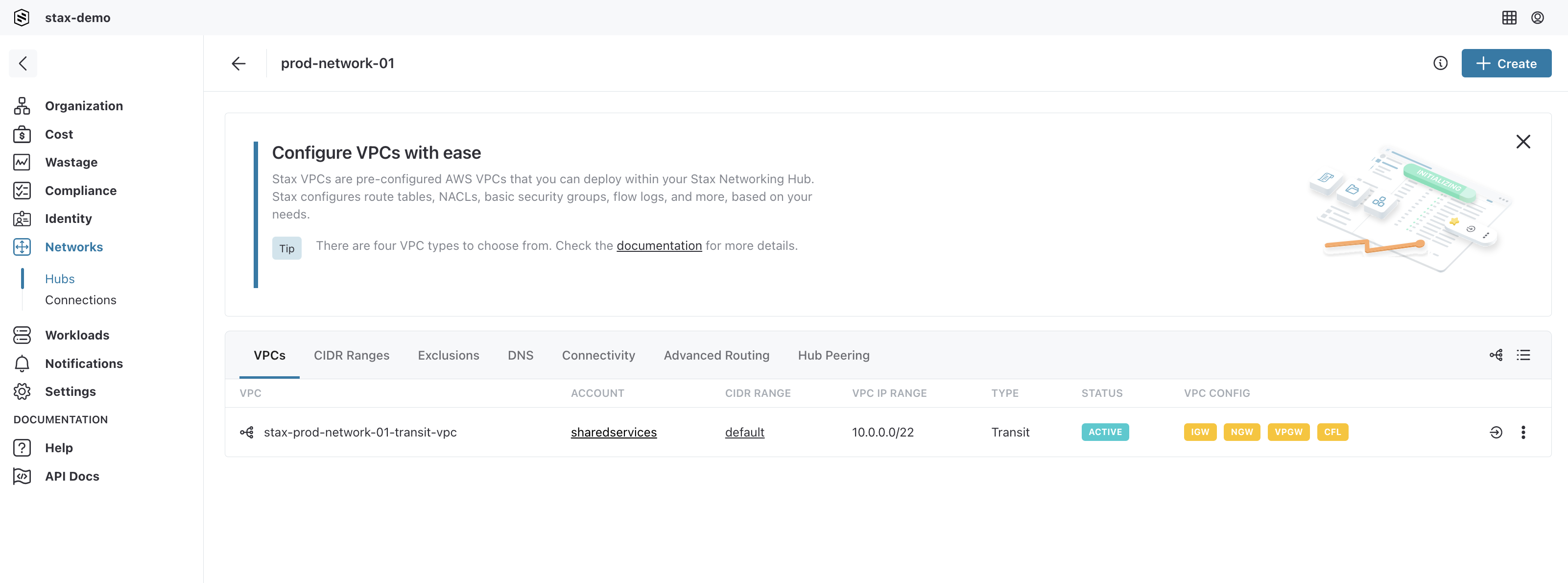1568x583 pixels.
Task: Click the dismiss banner close button
Action: (1523, 141)
